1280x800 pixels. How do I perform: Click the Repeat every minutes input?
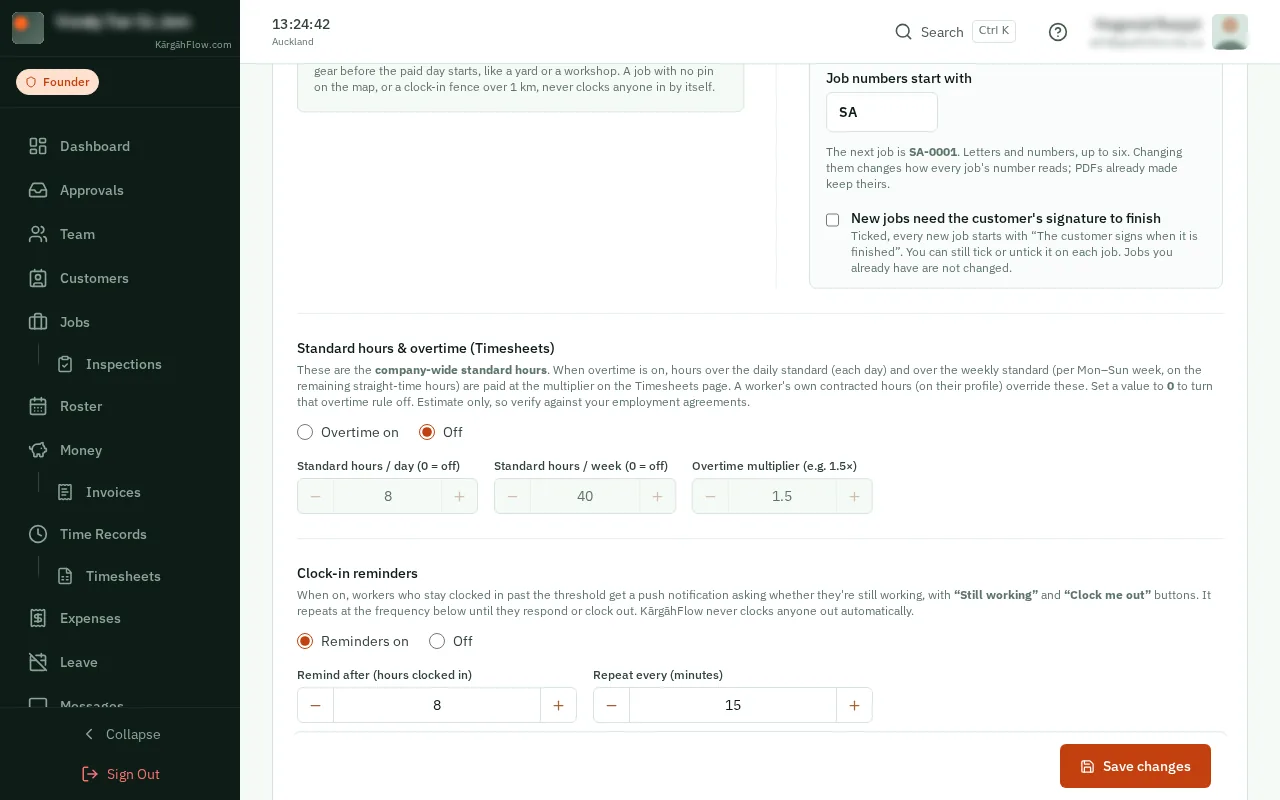pyautogui.click(x=733, y=705)
